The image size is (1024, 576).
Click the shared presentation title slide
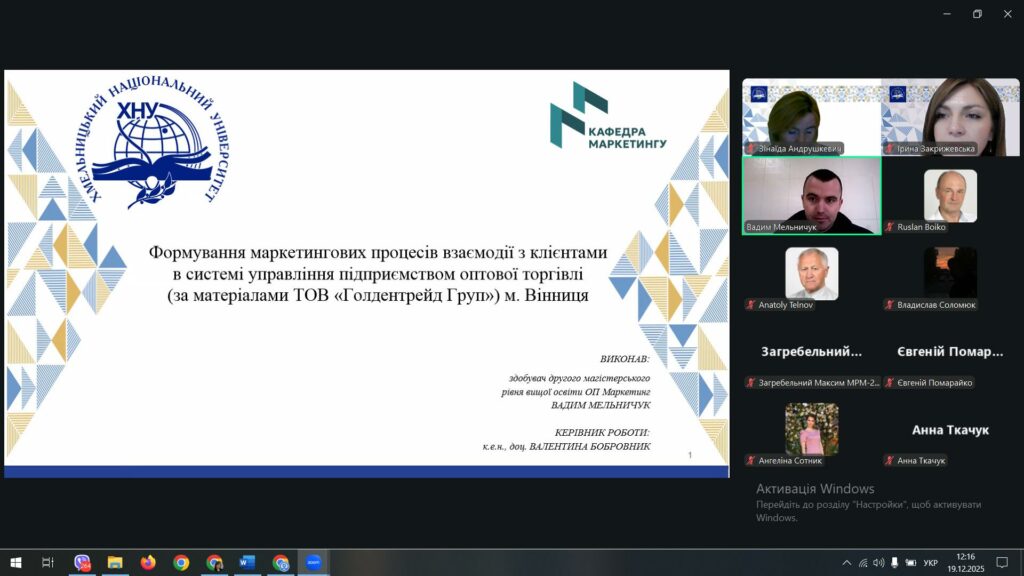366,273
